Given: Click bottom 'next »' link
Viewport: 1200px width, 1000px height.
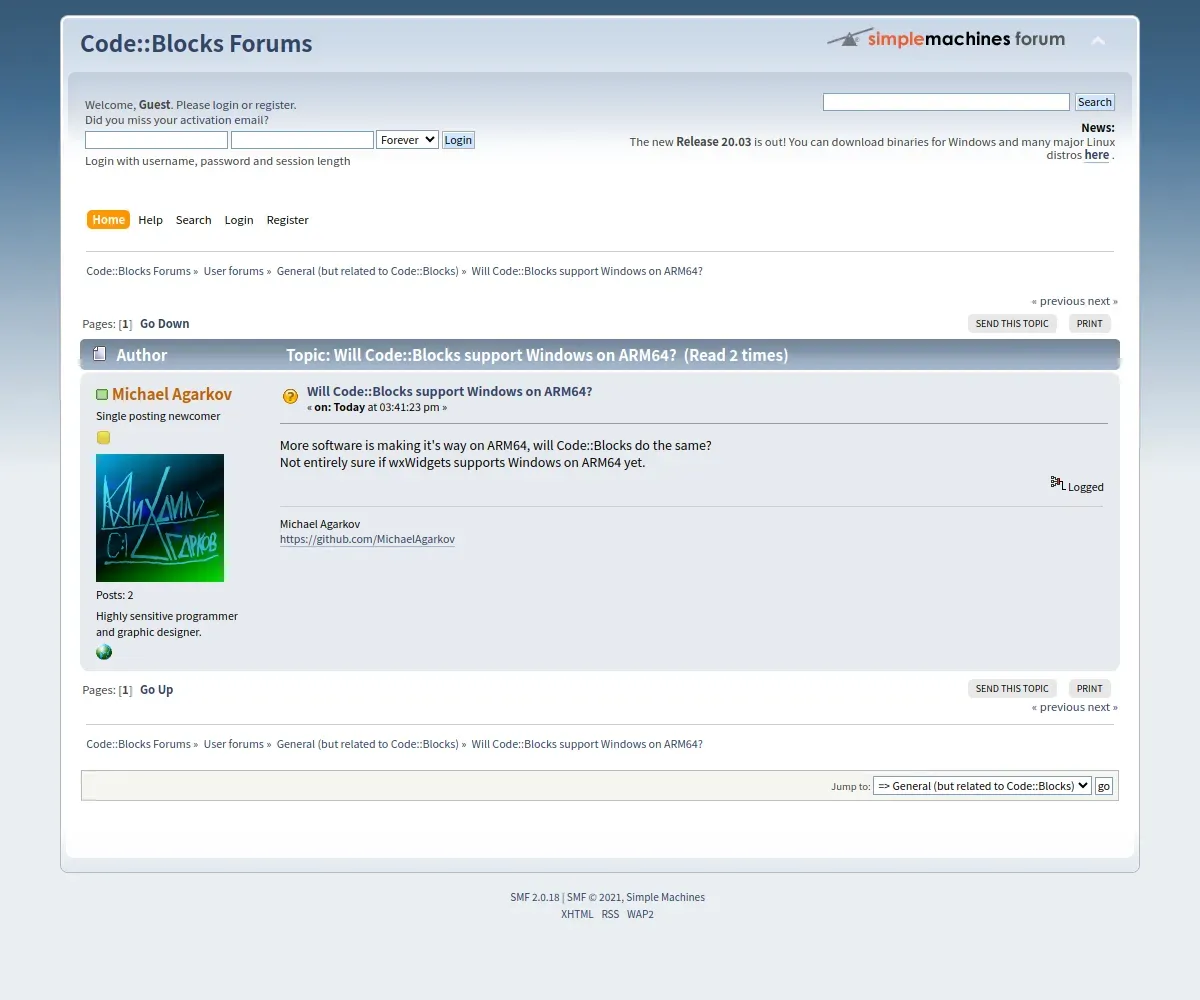Looking at the screenshot, I should pyautogui.click(x=1103, y=707).
